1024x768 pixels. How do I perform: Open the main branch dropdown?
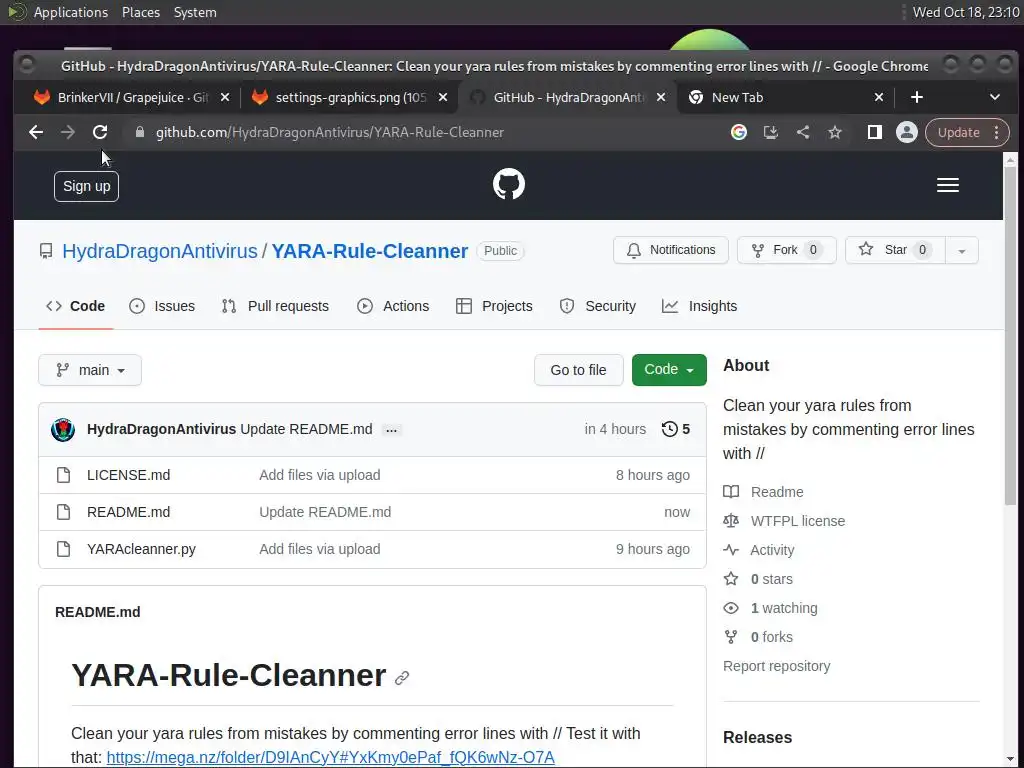click(x=90, y=370)
